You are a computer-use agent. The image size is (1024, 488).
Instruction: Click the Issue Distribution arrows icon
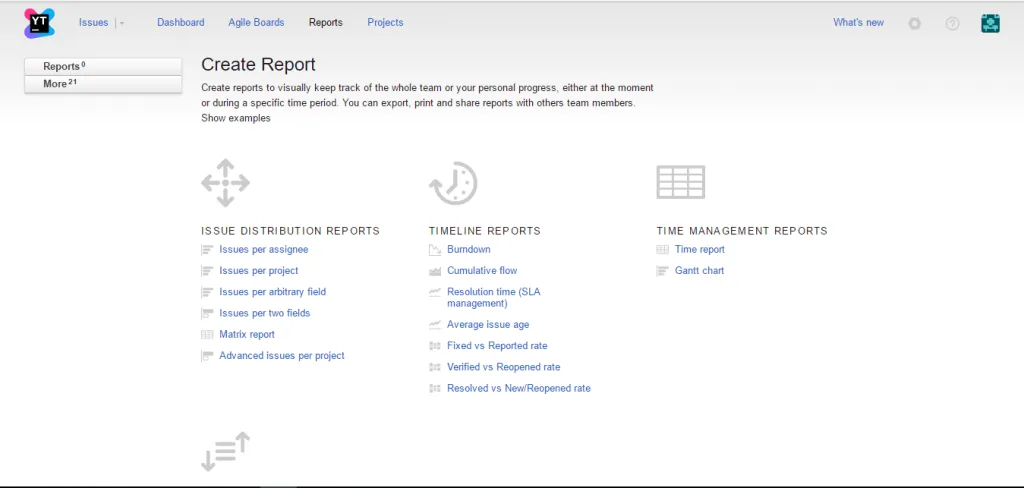(x=225, y=183)
